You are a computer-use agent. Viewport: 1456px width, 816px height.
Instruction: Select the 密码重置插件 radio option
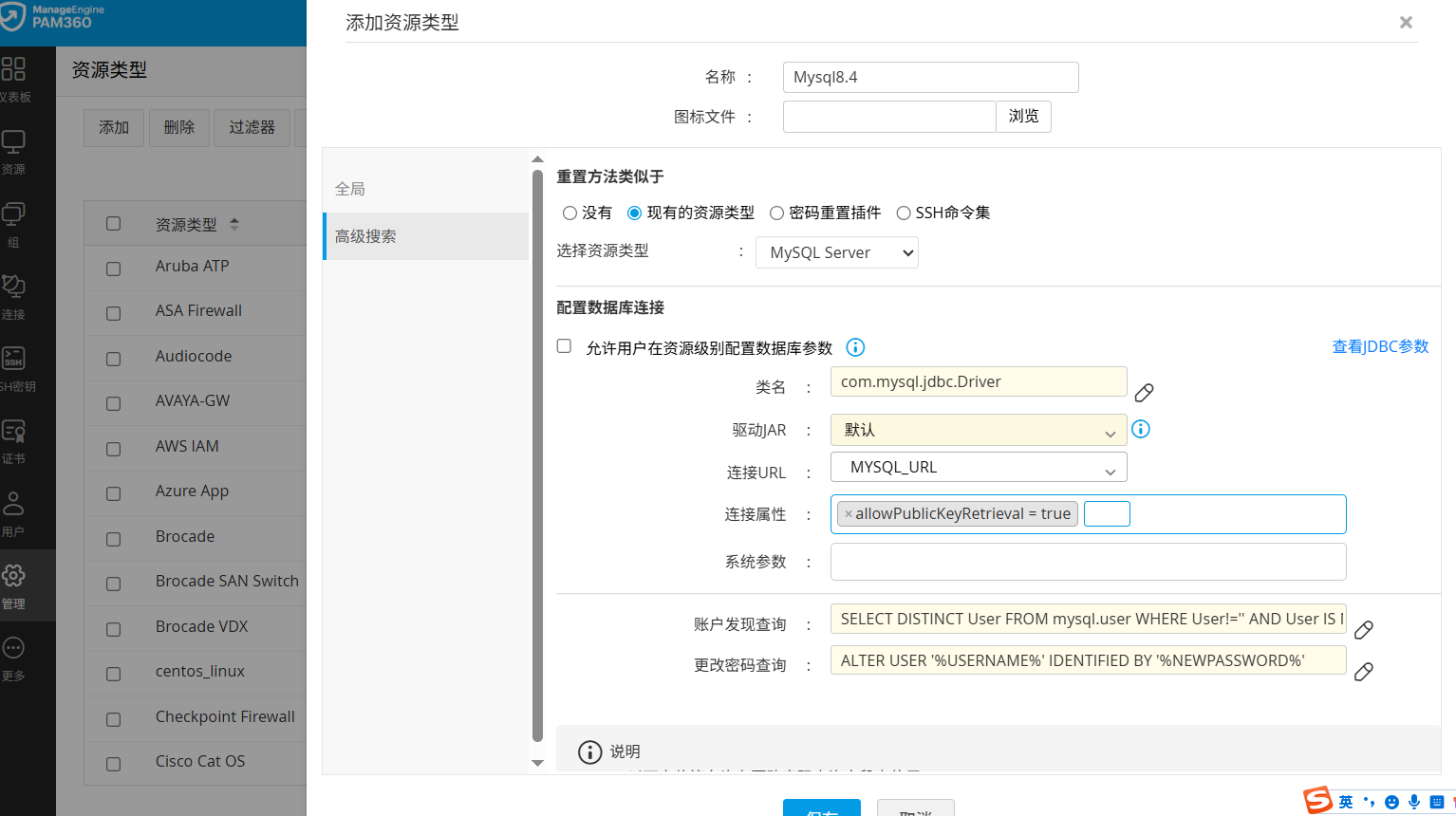pyautogui.click(x=776, y=213)
